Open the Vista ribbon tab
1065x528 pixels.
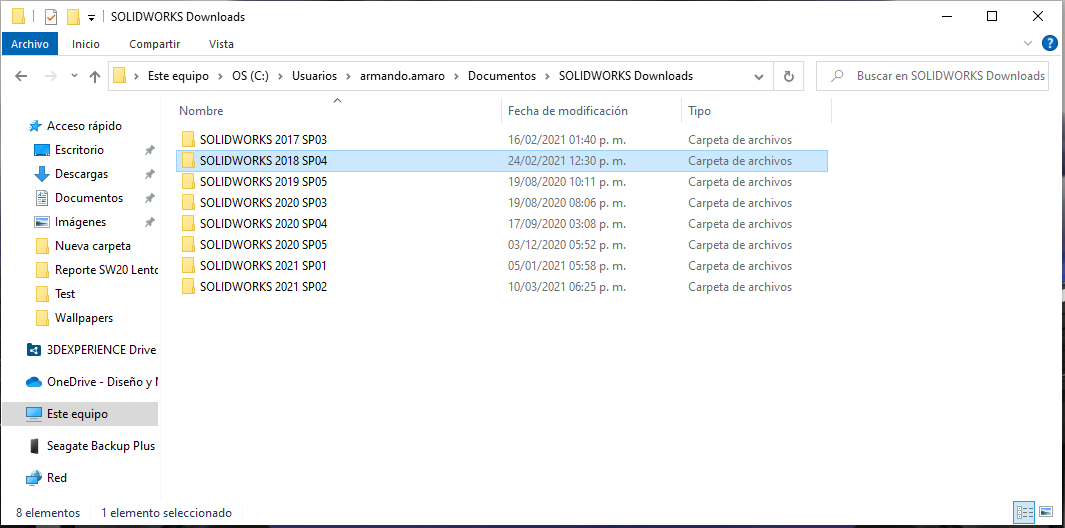pos(221,44)
